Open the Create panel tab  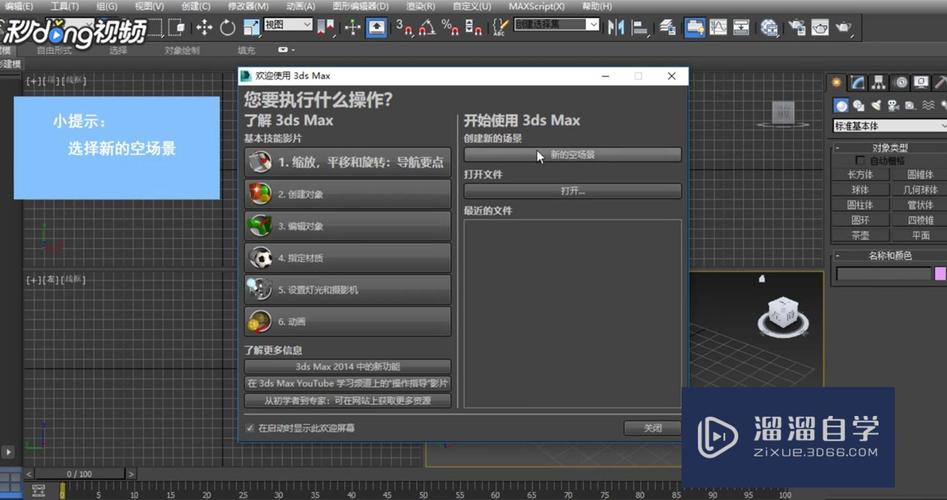pos(836,82)
